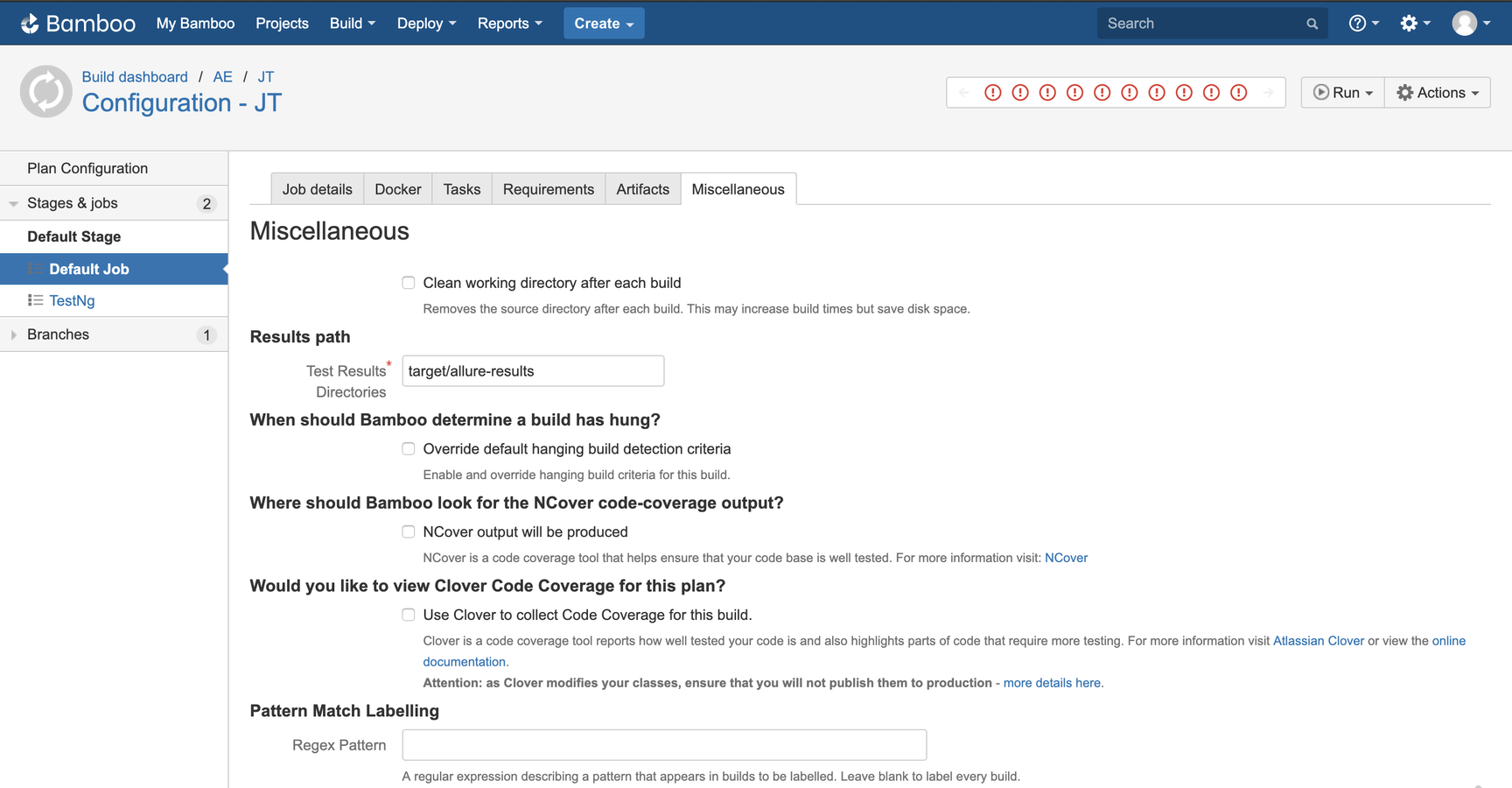Switch to the Docker tab
The width and height of the screenshot is (1512, 788).
tap(398, 189)
